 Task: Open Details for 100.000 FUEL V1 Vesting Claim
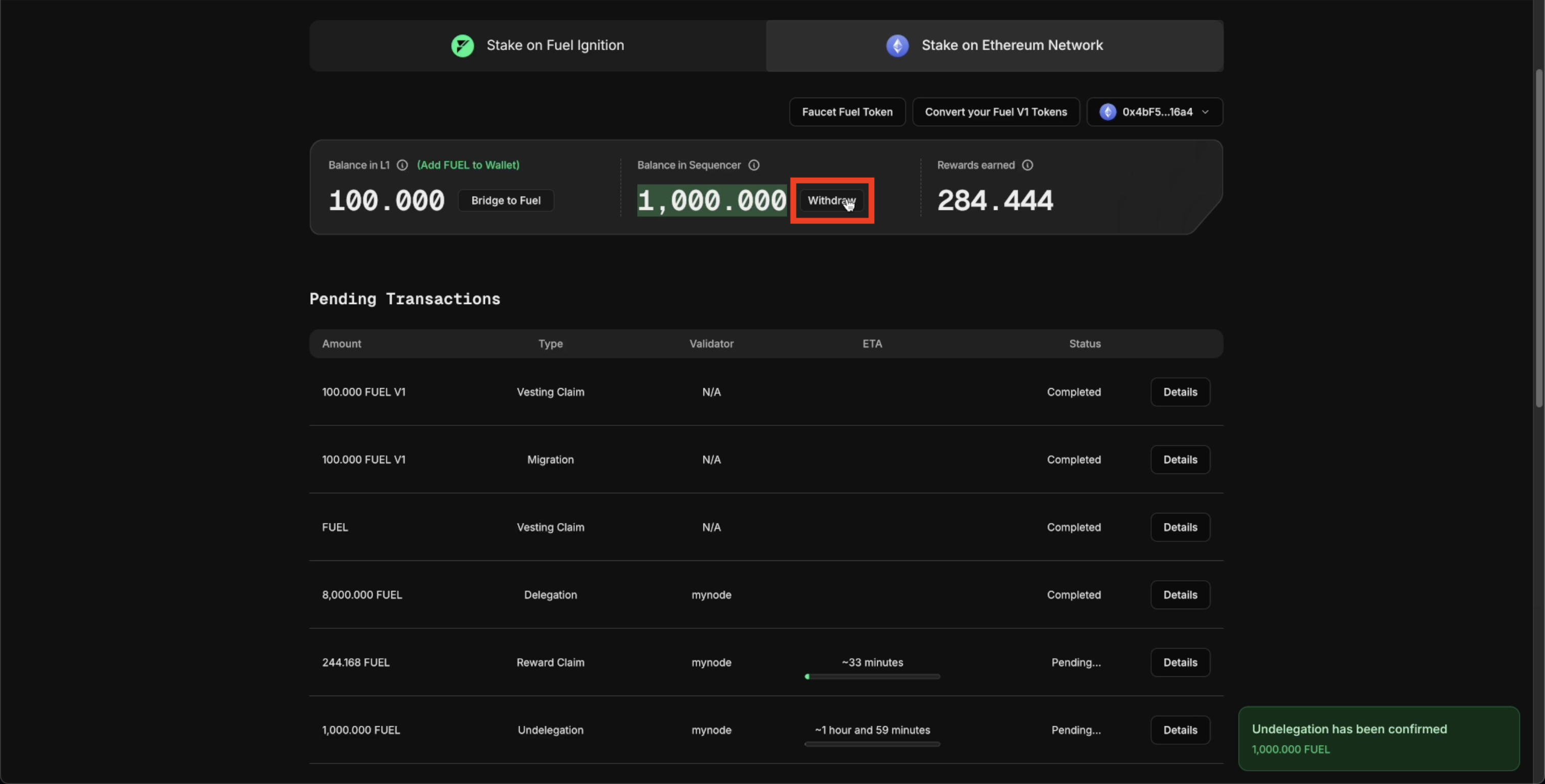1180,392
